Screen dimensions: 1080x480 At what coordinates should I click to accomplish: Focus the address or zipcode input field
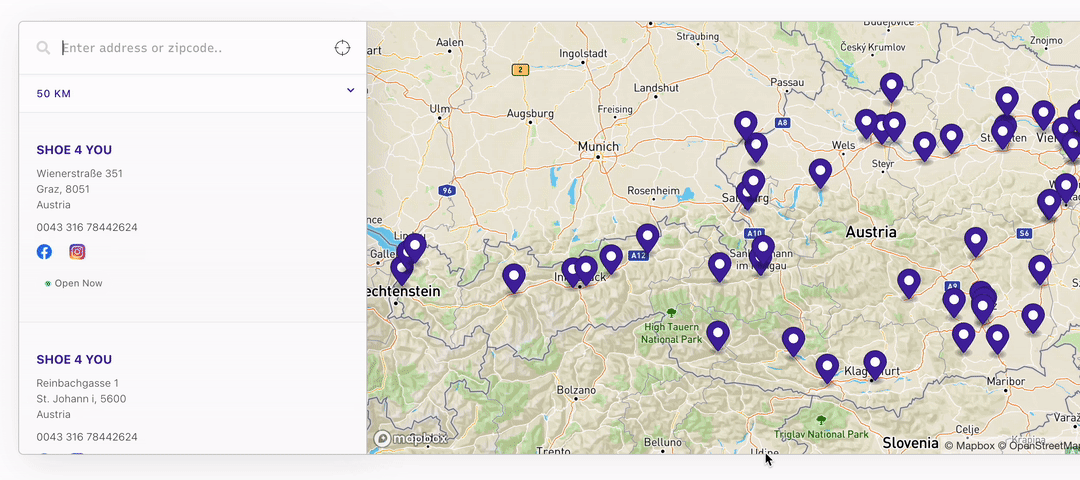pyautogui.click(x=190, y=48)
